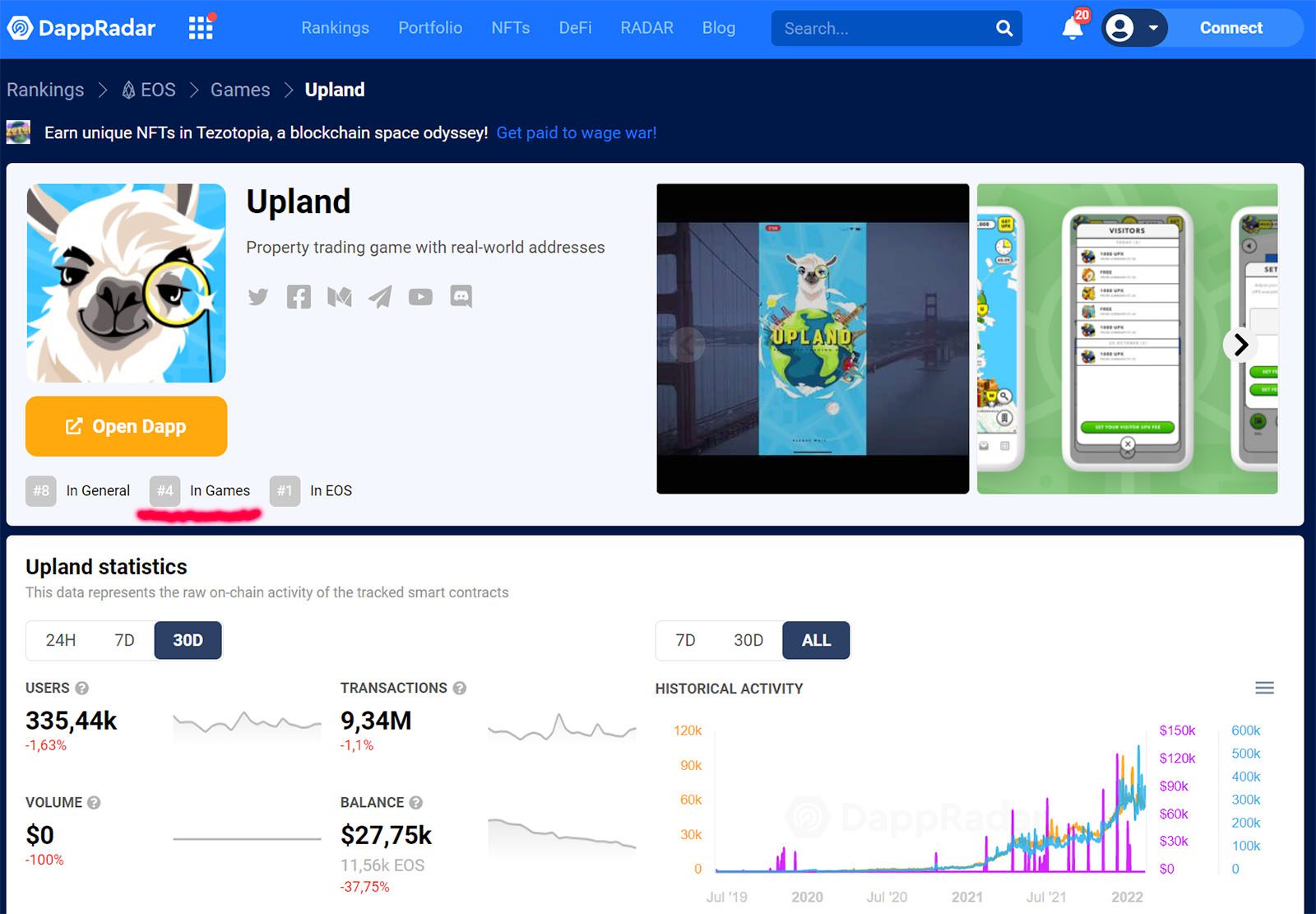1316x914 pixels.
Task: Click the Users sparkline chart
Action: pos(247,724)
